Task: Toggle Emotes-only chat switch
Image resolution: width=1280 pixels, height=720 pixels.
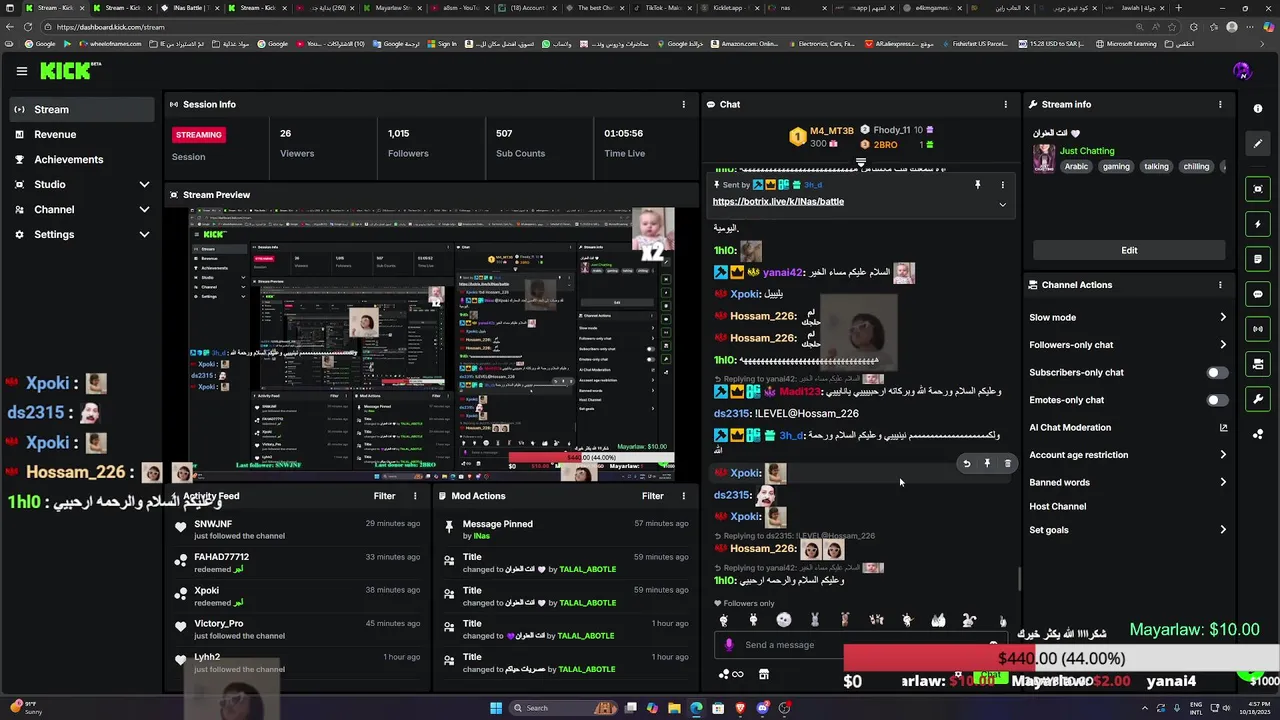Action: click(x=1217, y=400)
